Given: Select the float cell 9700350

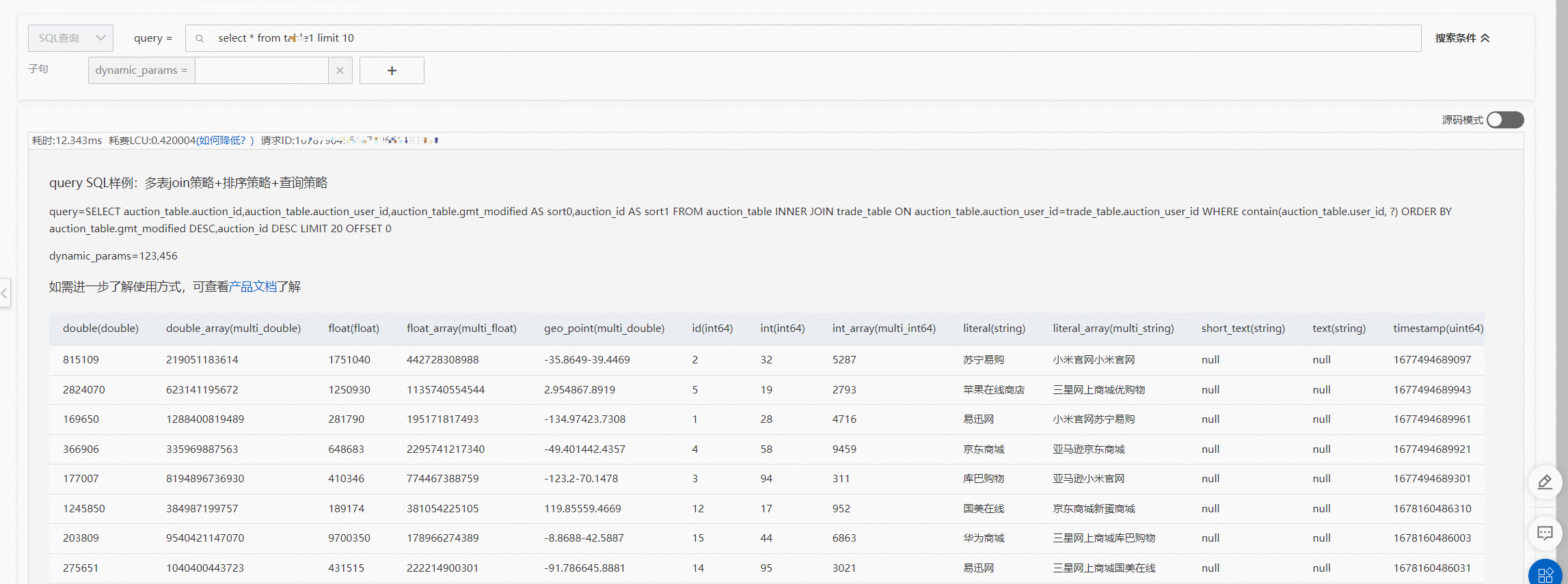Looking at the screenshot, I should [x=349, y=538].
